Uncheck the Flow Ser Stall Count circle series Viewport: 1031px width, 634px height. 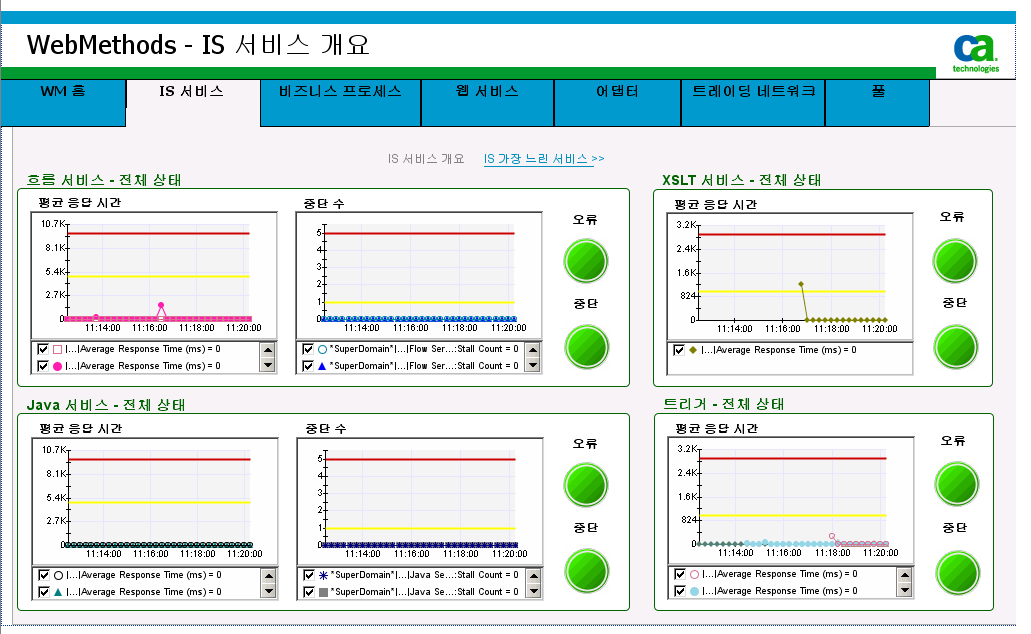[x=308, y=349]
